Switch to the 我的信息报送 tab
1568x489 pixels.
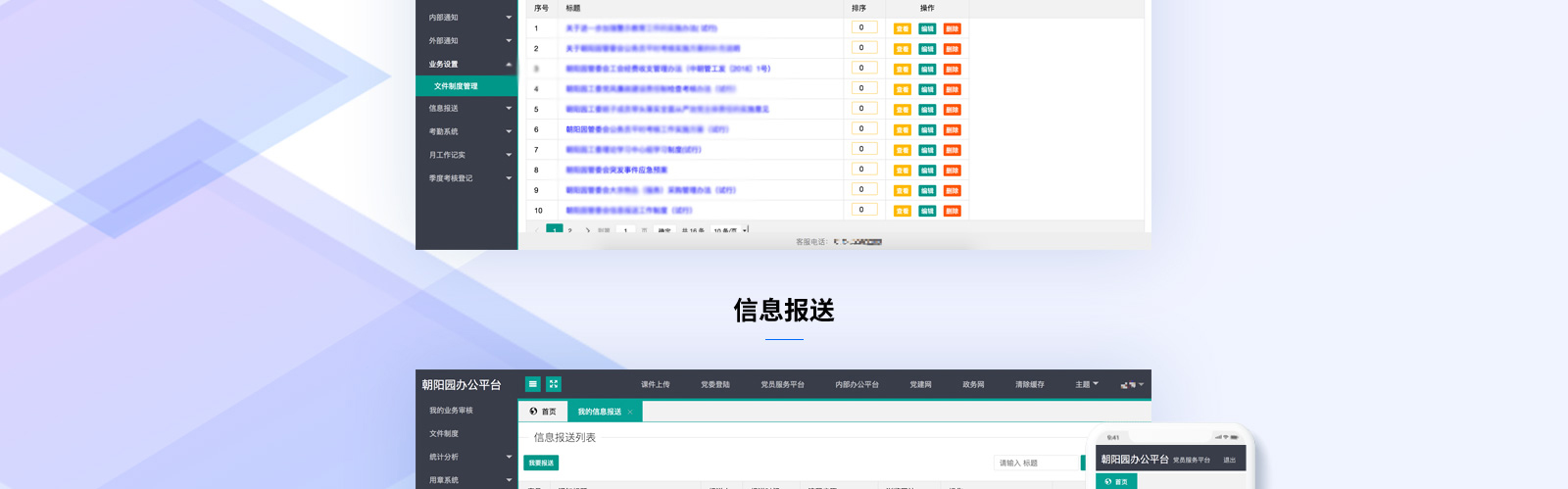[x=599, y=412]
